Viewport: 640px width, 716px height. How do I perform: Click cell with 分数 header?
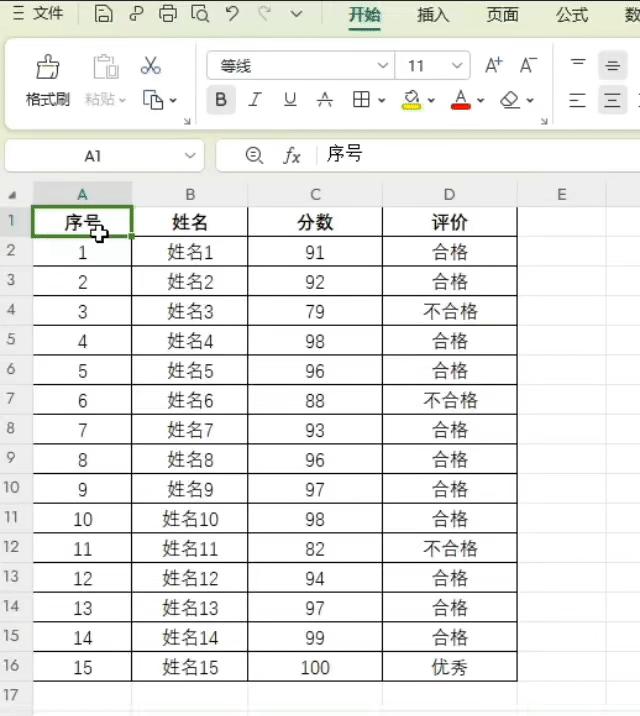click(x=315, y=222)
